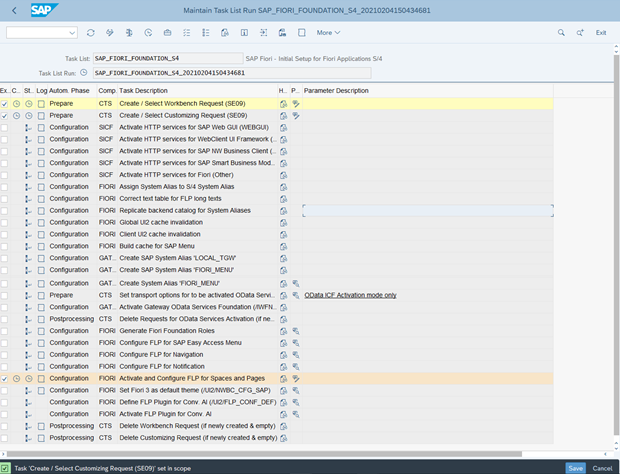Select Define FLP Plugin for Conv. AI text
Viewport: 620px width, 475px height.
click(x=198, y=402)
